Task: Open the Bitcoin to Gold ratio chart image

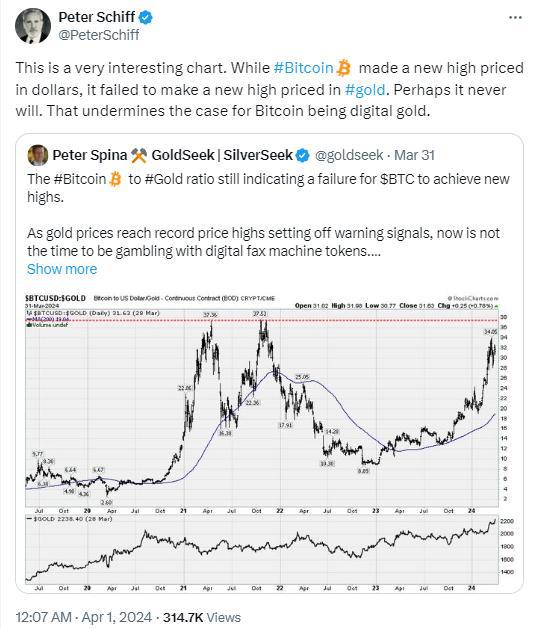Action: (262, 439)
